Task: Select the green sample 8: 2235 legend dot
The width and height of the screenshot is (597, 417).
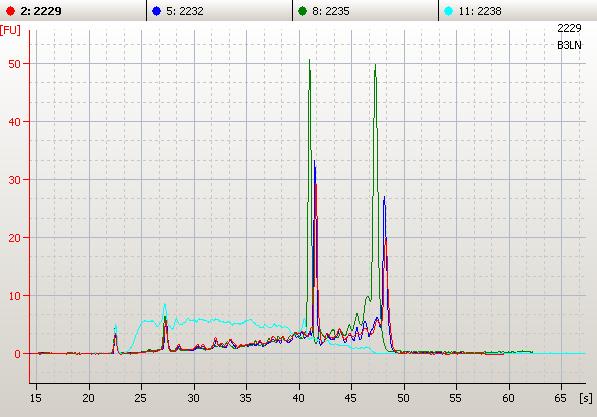Action: (x=303, y=11)
